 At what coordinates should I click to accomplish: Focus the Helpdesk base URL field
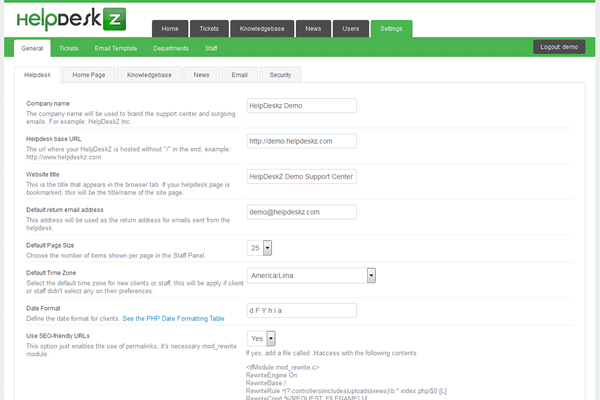pos(301,141)
